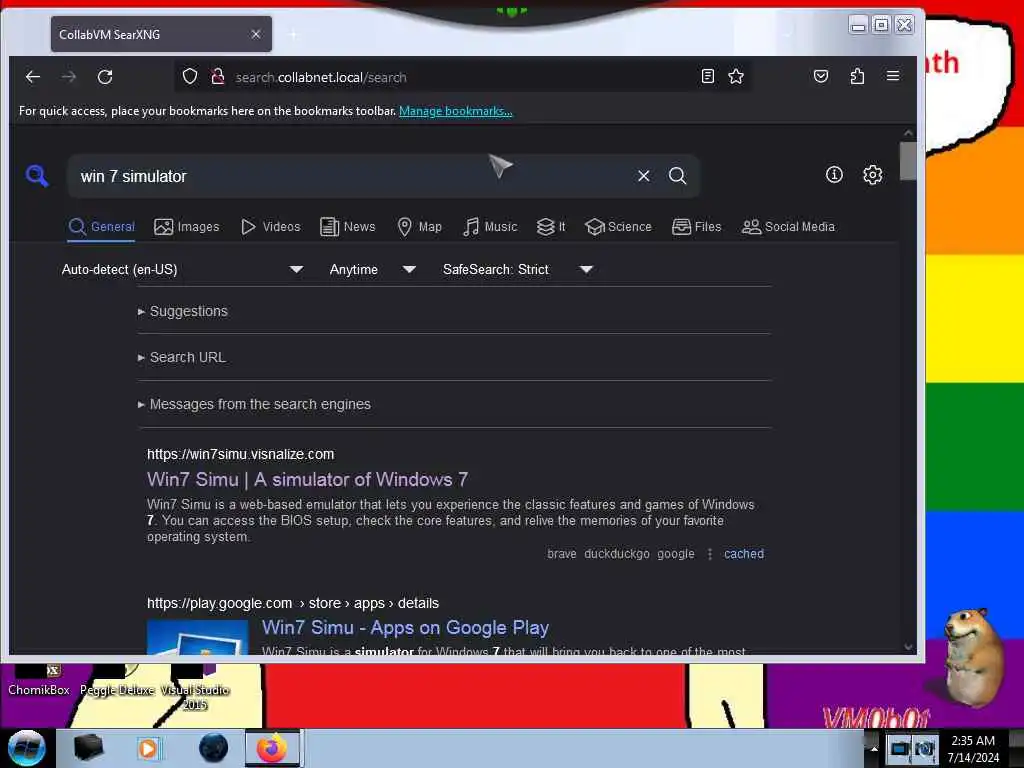
Task: Submit search with the magnifier button
Action: 677,176
